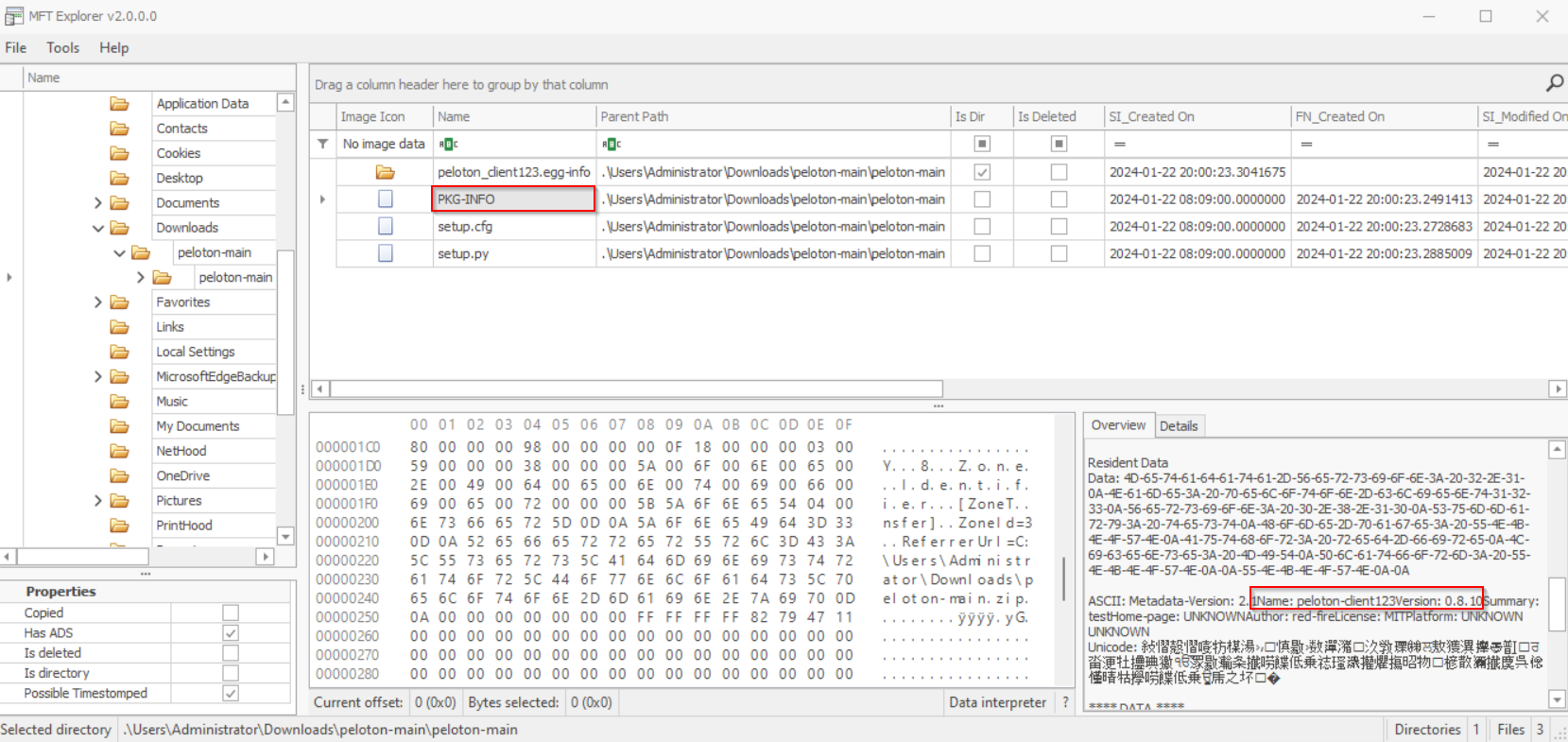1568x742 pixels.
Task: Open the Tools menu
Action: tap(63, 47)
